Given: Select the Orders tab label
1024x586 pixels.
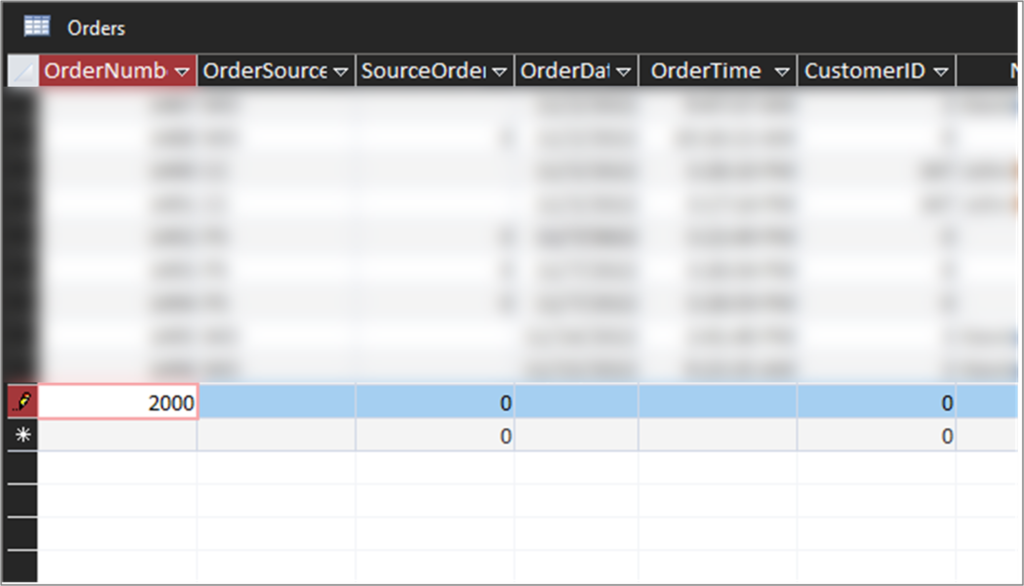Looking at the screenshot, I should coord(97,28).
